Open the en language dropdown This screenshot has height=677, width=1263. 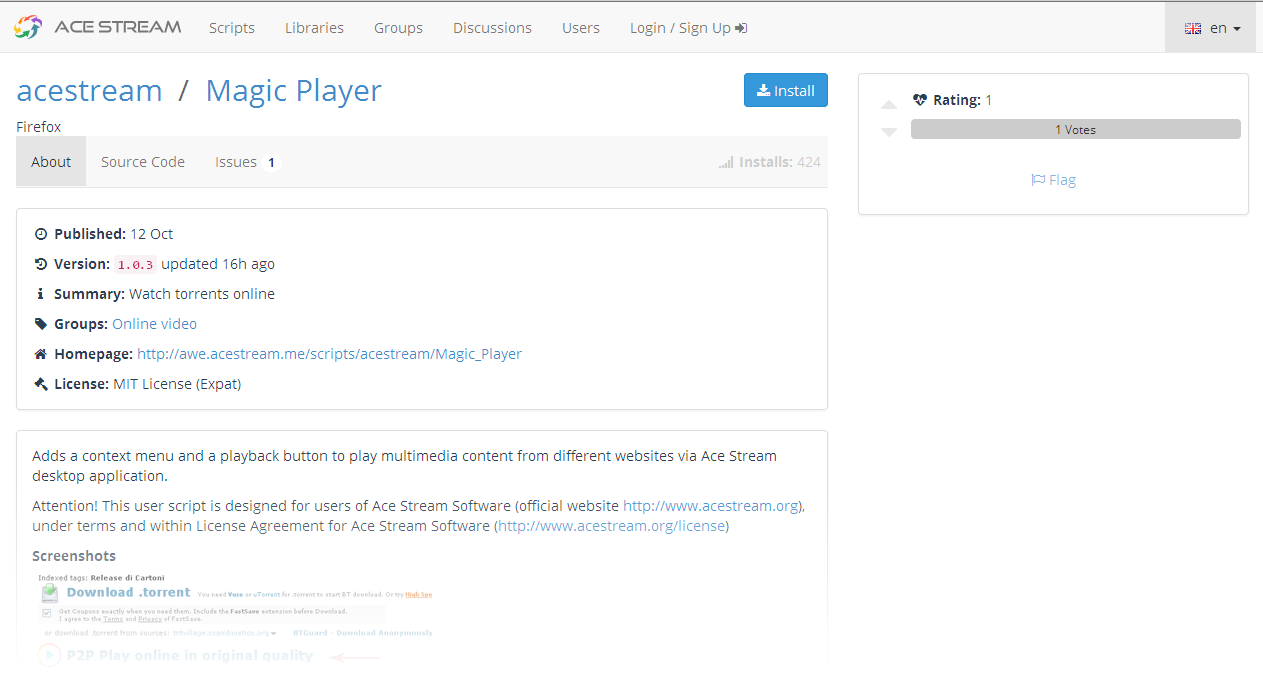pyautogui.click(x=1212, y=28)
